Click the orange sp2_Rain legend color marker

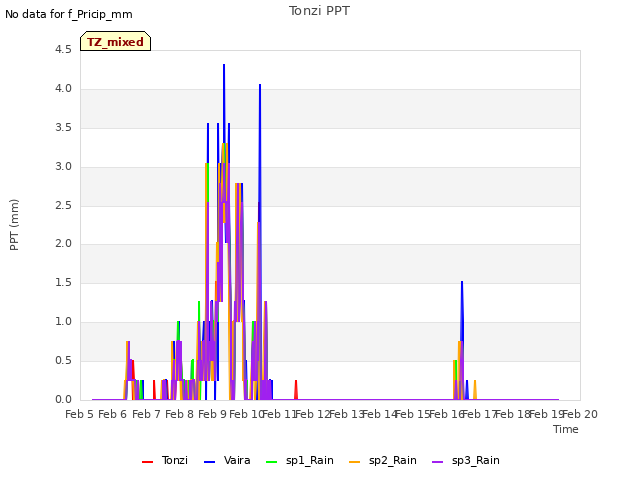click(x=355, y=462)
